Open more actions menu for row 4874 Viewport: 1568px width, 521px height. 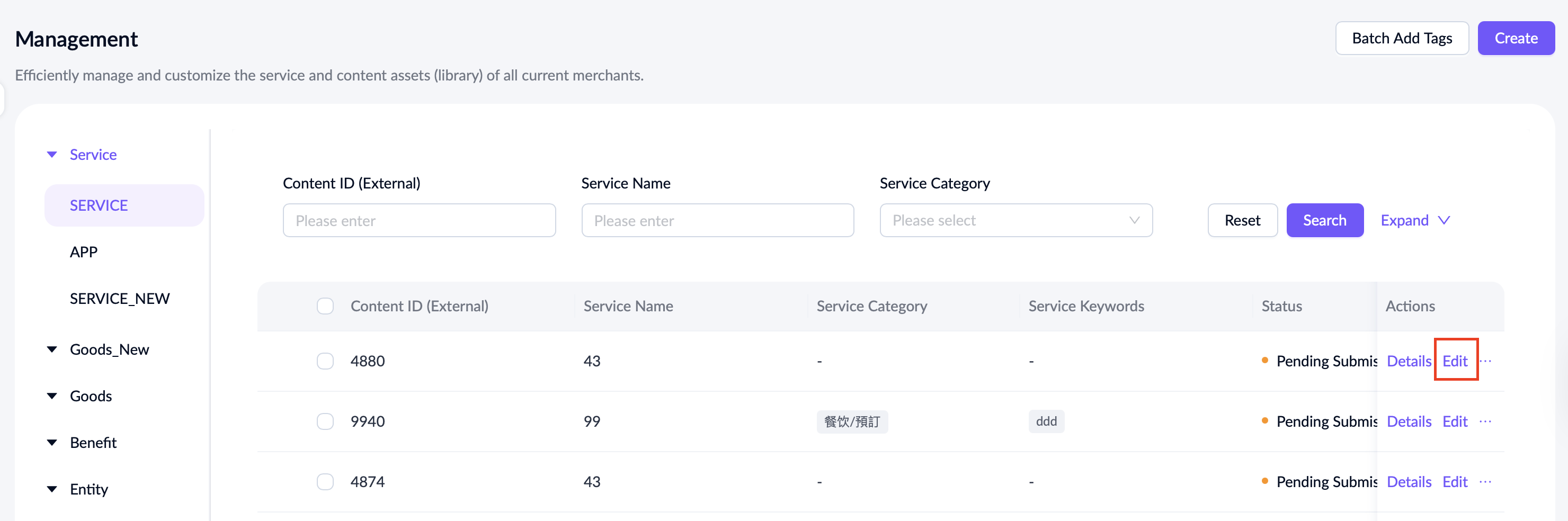coord(1485,481)
